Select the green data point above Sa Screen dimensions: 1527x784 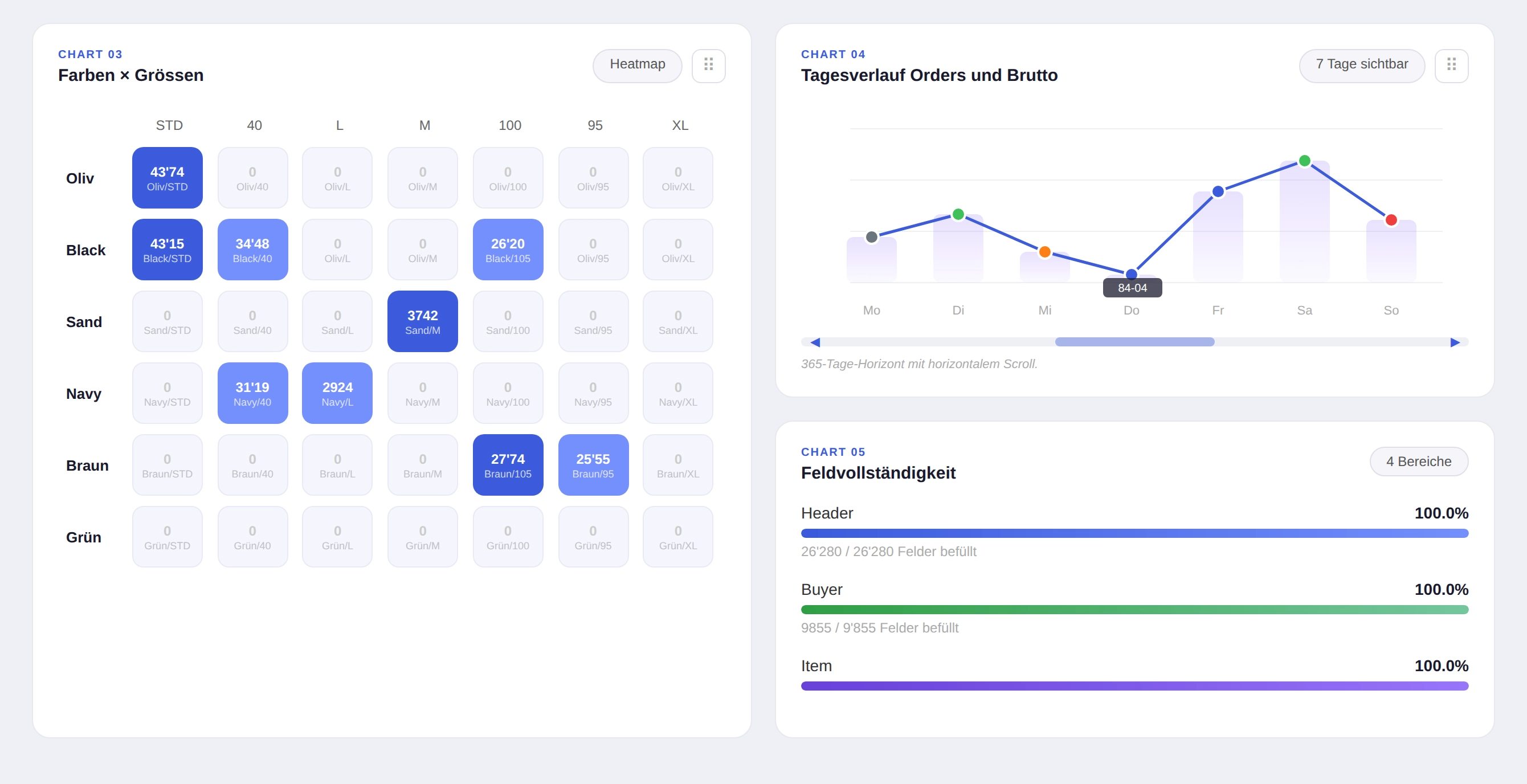point(1304,161)
